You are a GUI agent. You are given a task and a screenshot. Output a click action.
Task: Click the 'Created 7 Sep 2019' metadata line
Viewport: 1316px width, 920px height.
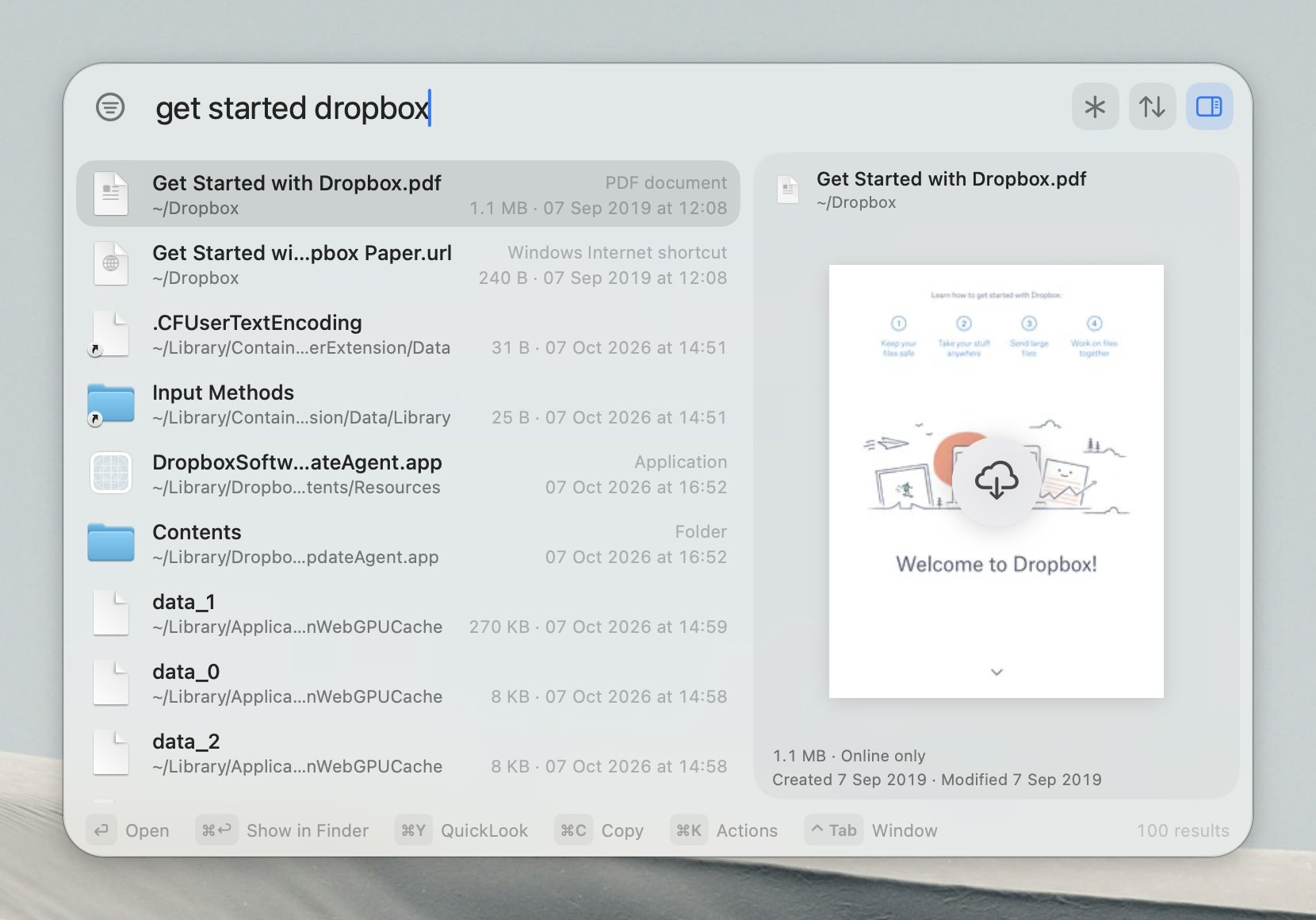coord(937,780)
